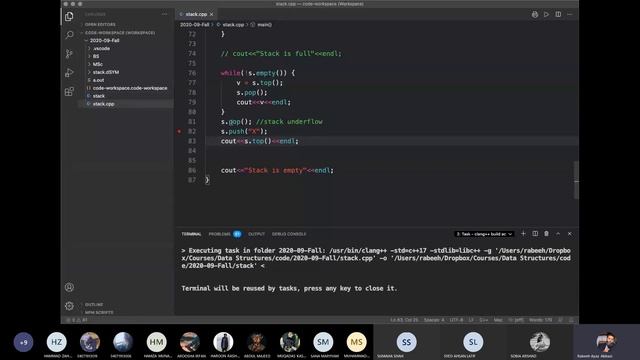Click code line 83 cout s.top()
This screenshot has width=640, height=360.
[260, 141]
